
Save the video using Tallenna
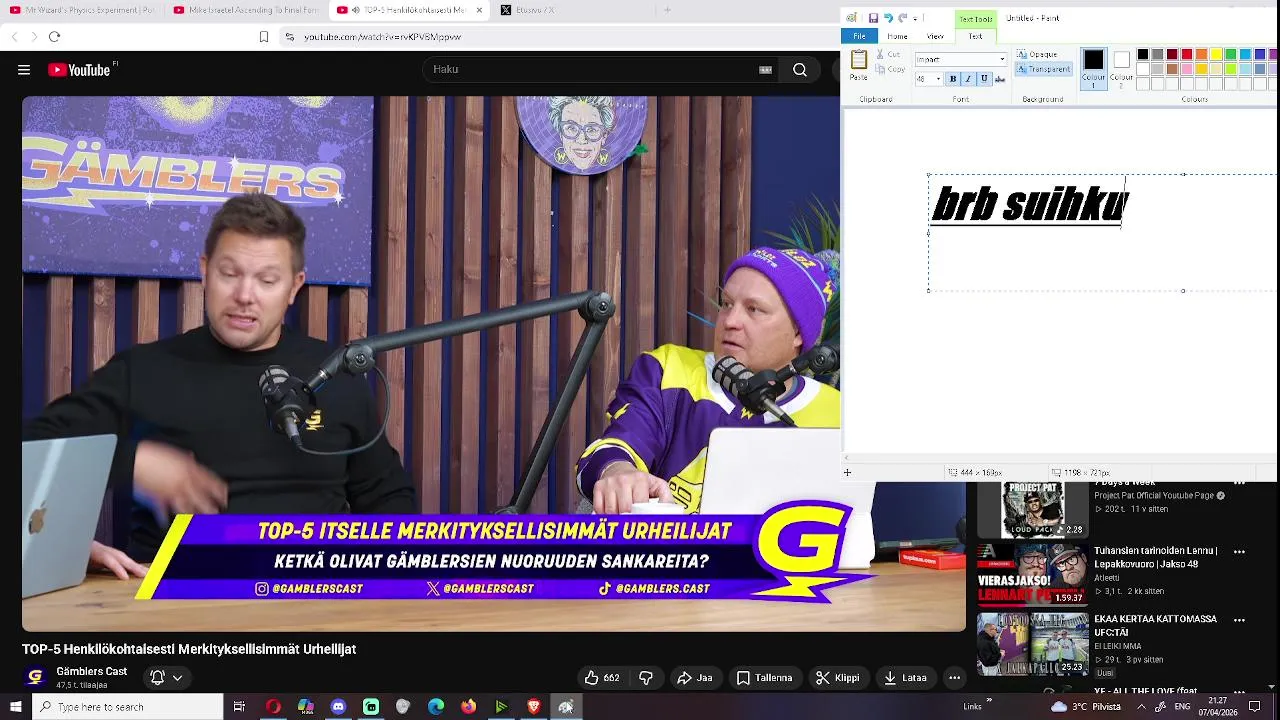tap(765, 678)
